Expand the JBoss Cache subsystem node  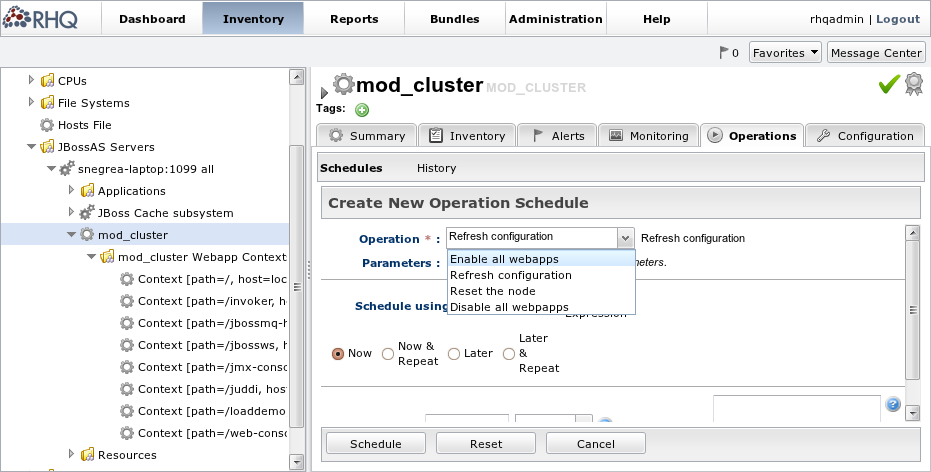[71, 212]
